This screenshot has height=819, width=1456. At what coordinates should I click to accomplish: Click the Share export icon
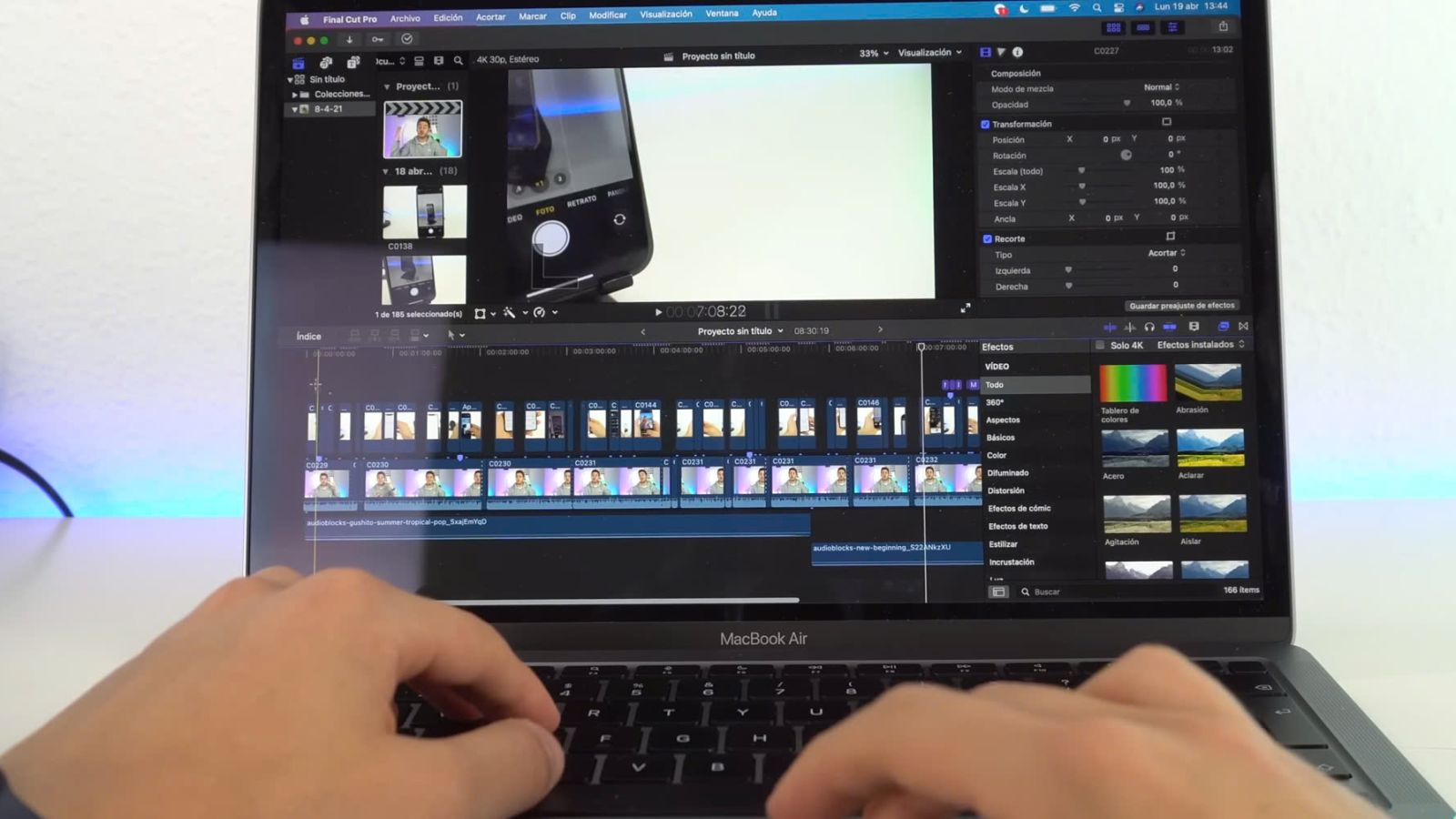point(1223,26)
